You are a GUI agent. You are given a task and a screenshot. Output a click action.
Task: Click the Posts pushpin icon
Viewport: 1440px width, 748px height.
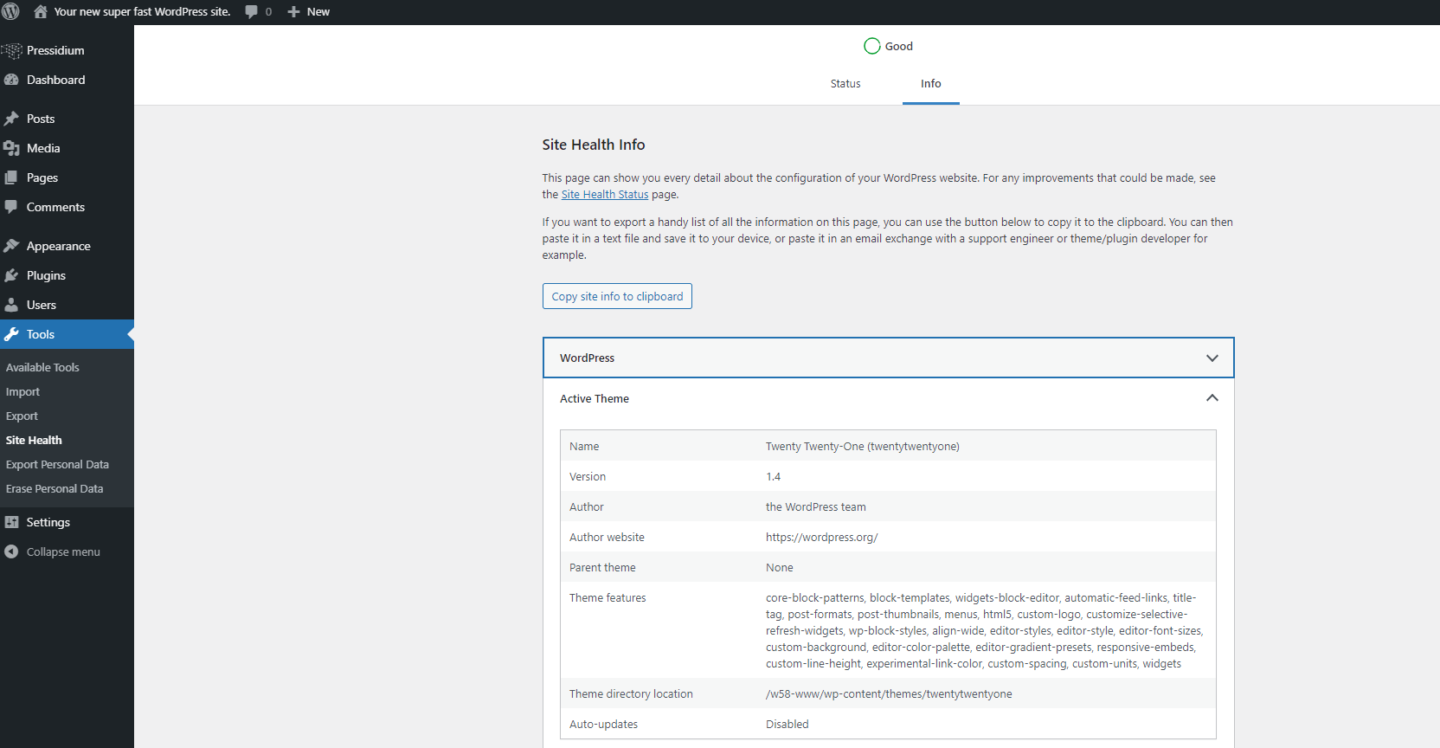tap(11, 118)
